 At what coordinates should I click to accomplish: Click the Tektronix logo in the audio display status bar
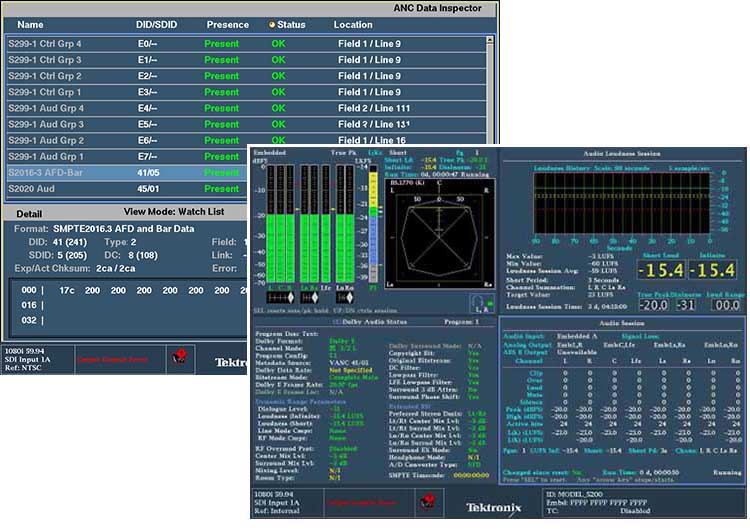point(494,507)
